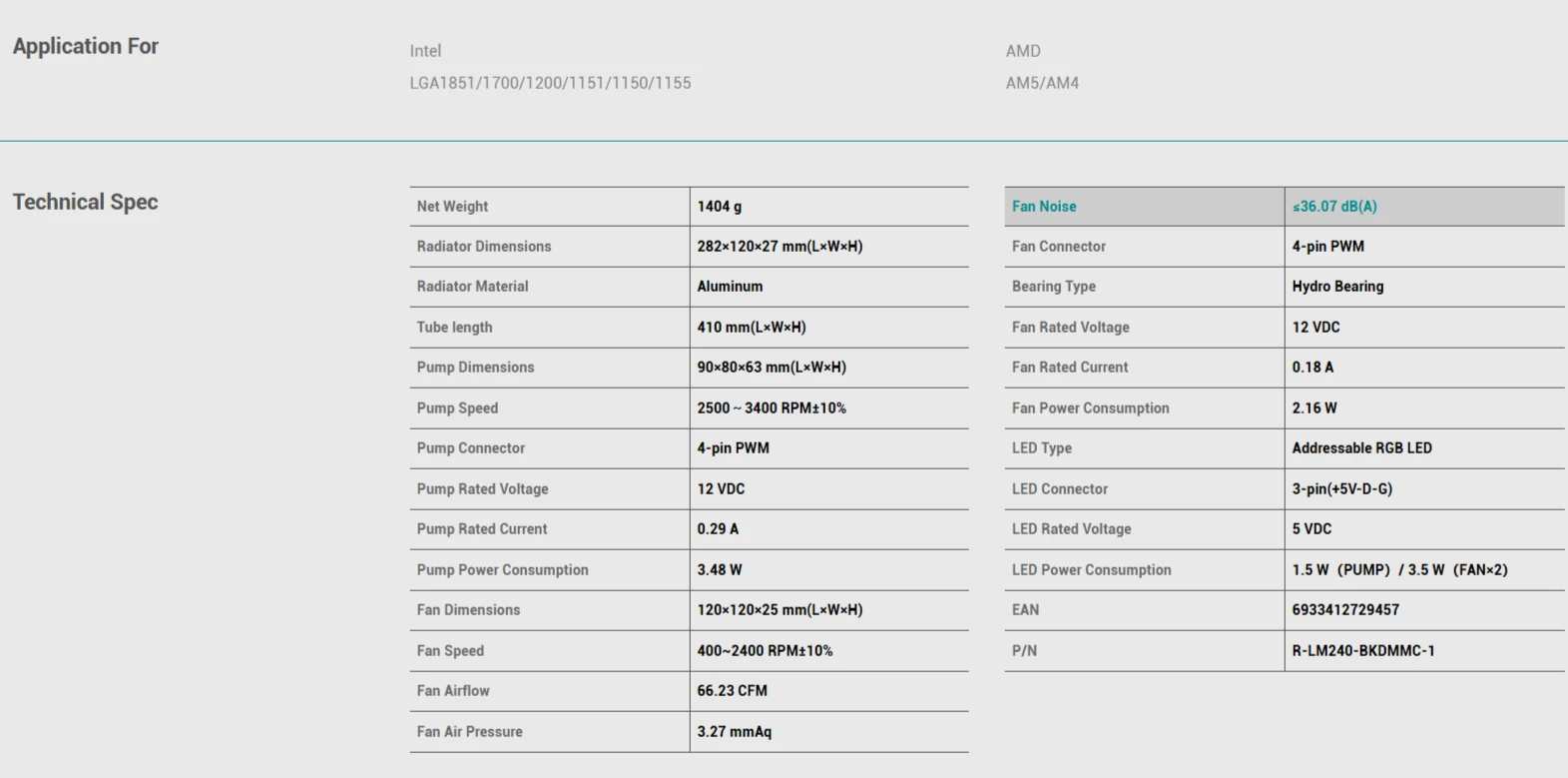Select the pump connector '4-pin PWM' value
The width and height of the screenshot is (1568, 778).
point(734,448)
